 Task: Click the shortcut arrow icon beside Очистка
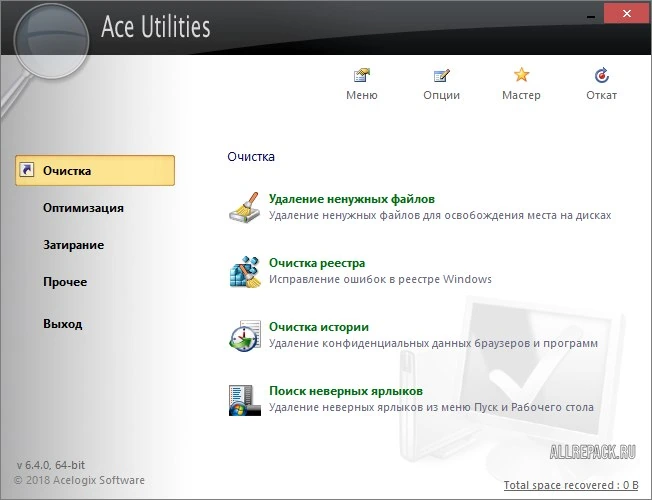click(27, 170)
